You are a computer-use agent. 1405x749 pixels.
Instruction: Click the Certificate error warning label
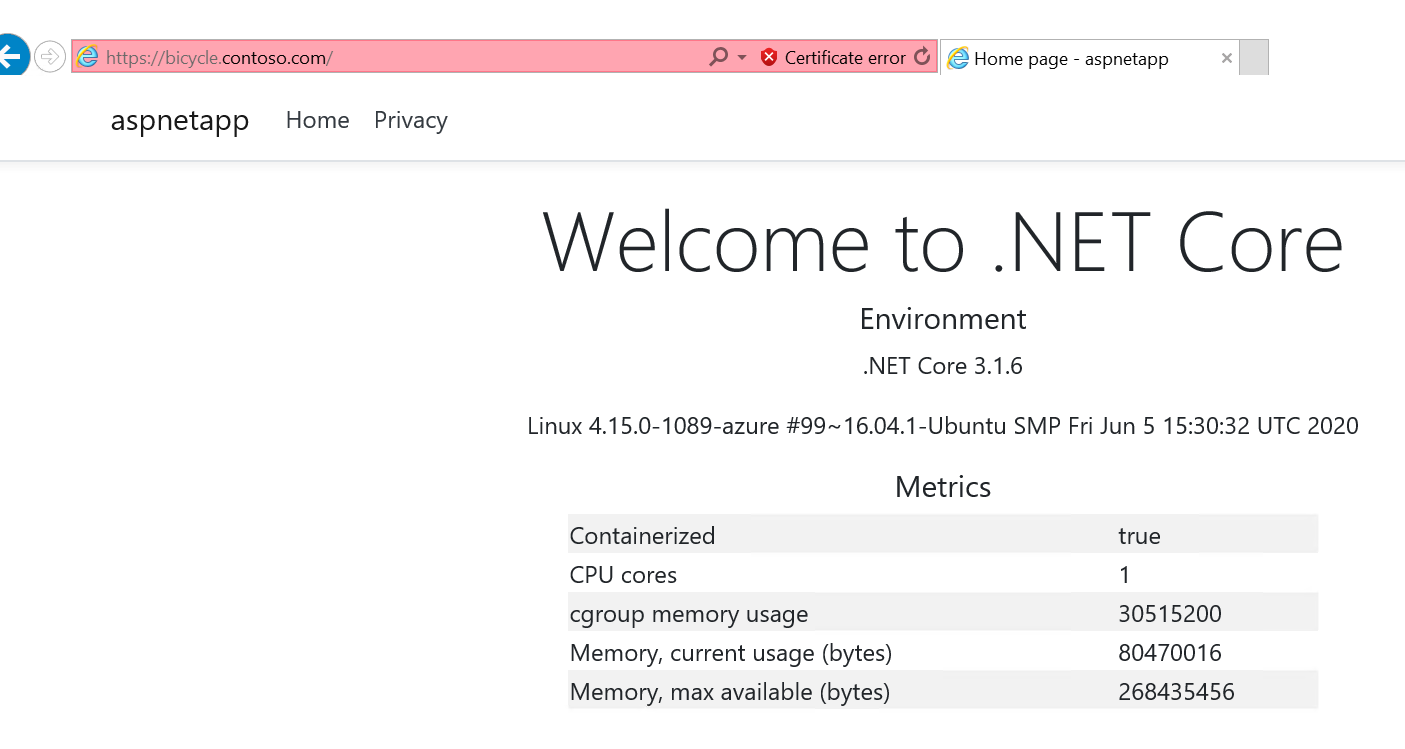coord(845,57)
